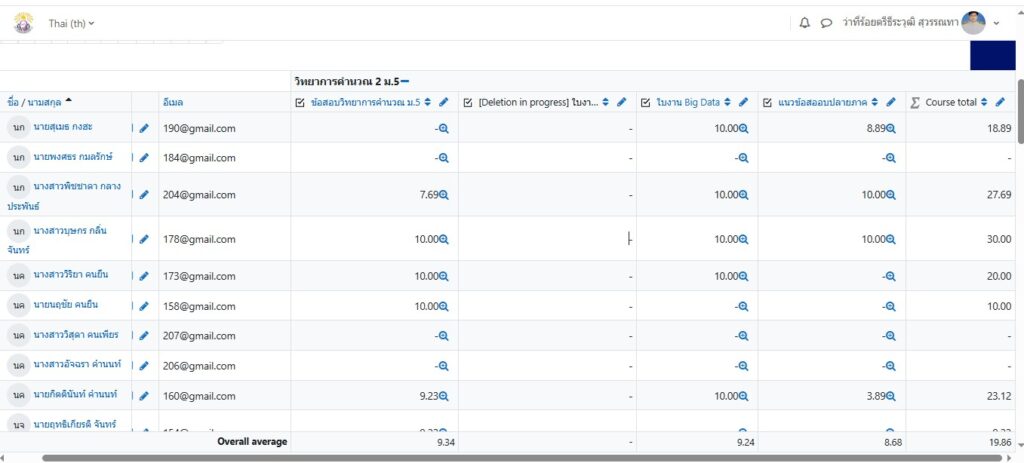Sort by อีเมล column header
Viewport: 1024px width, 463px height.
click(x=173, y=102)
